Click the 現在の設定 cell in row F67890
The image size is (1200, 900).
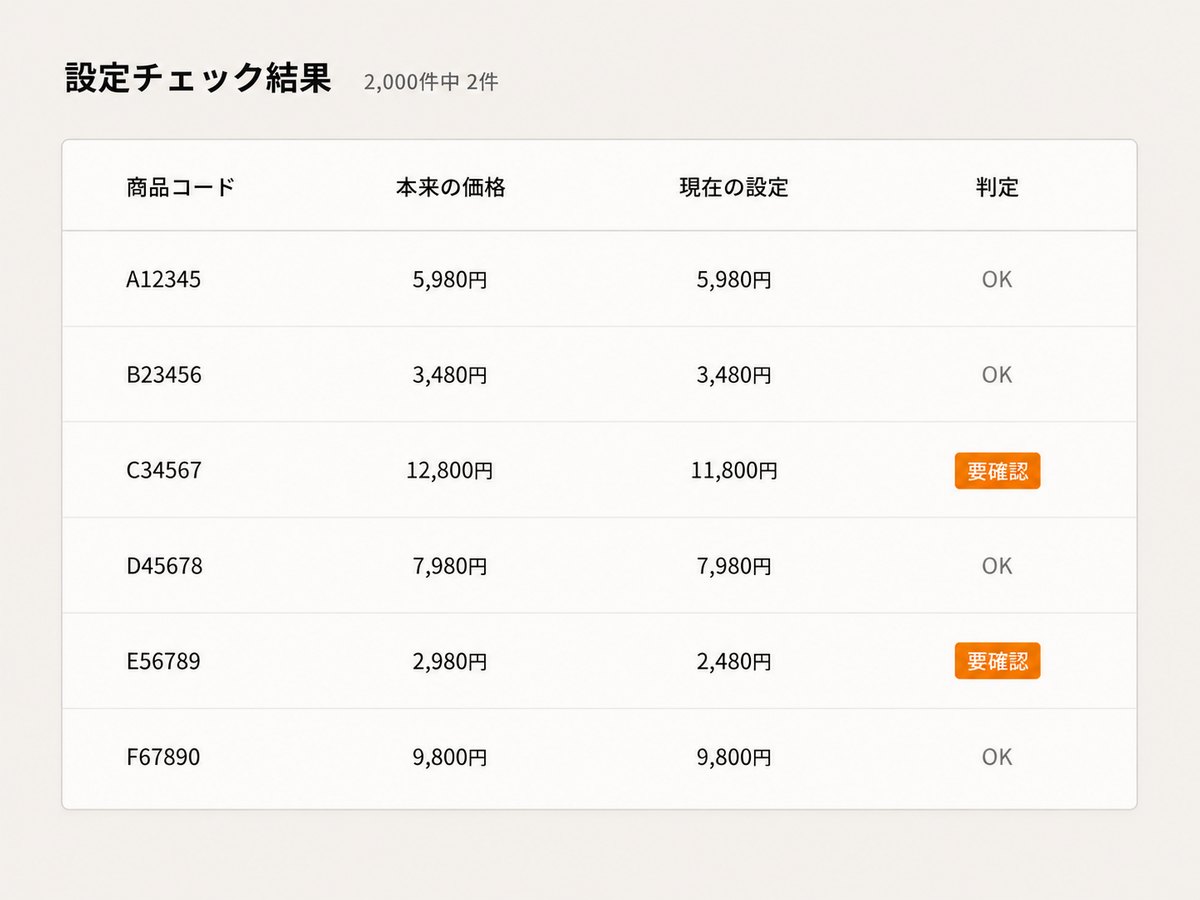734,757
